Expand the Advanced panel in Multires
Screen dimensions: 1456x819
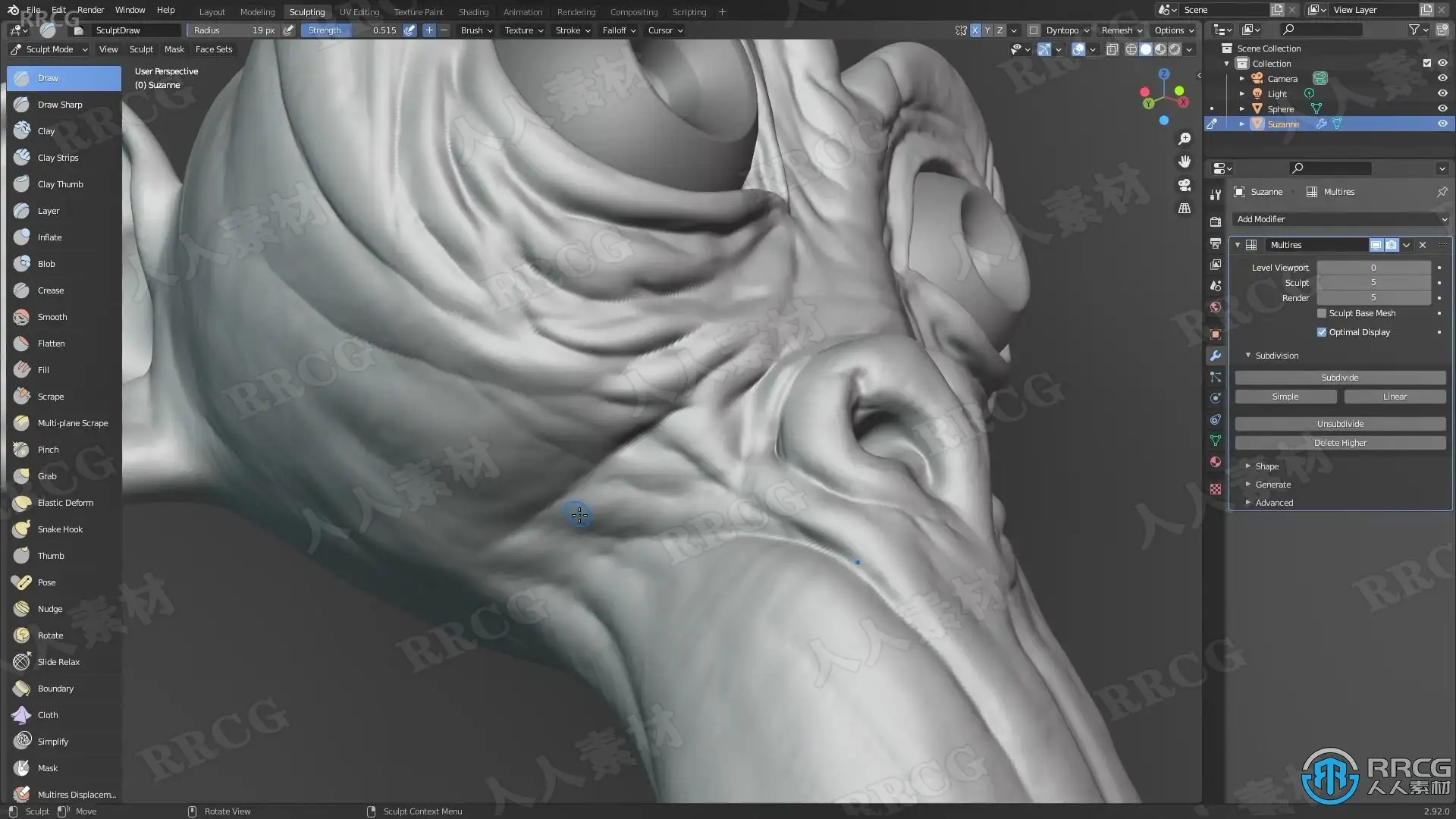click(x=1273, y=503)
